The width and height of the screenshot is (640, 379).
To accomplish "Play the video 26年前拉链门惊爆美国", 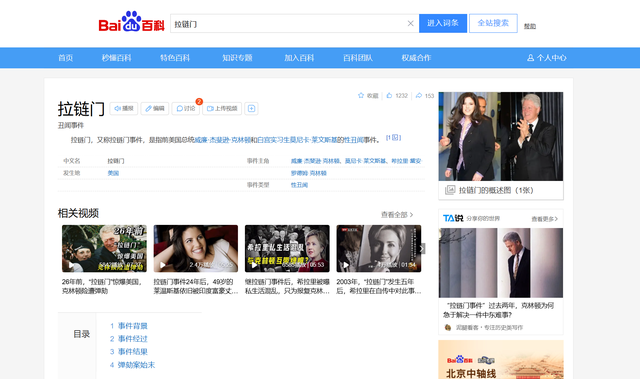I will point(104,248).
